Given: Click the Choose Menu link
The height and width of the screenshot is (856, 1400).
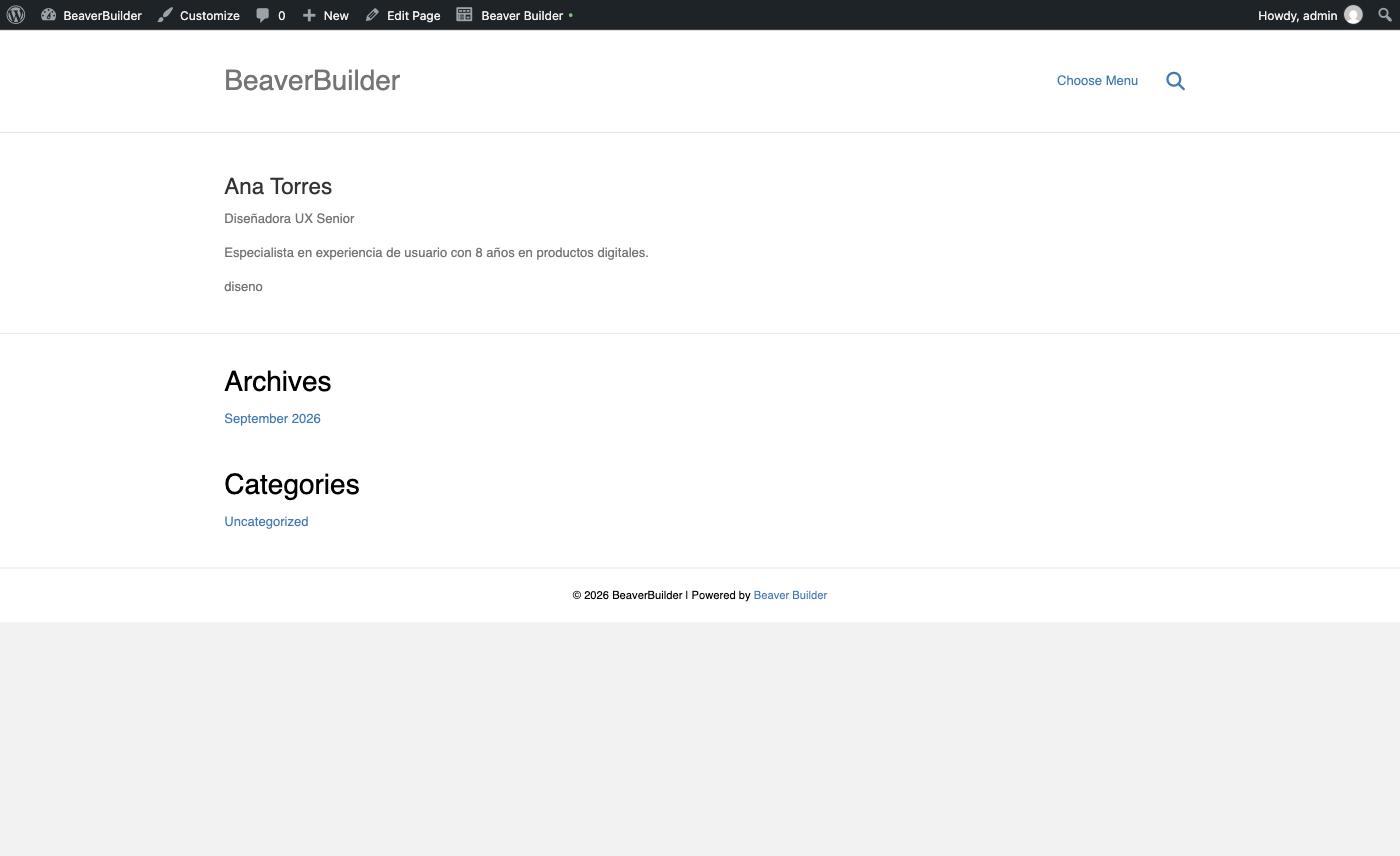Looking at the screenshot, I should (1097, 81).
